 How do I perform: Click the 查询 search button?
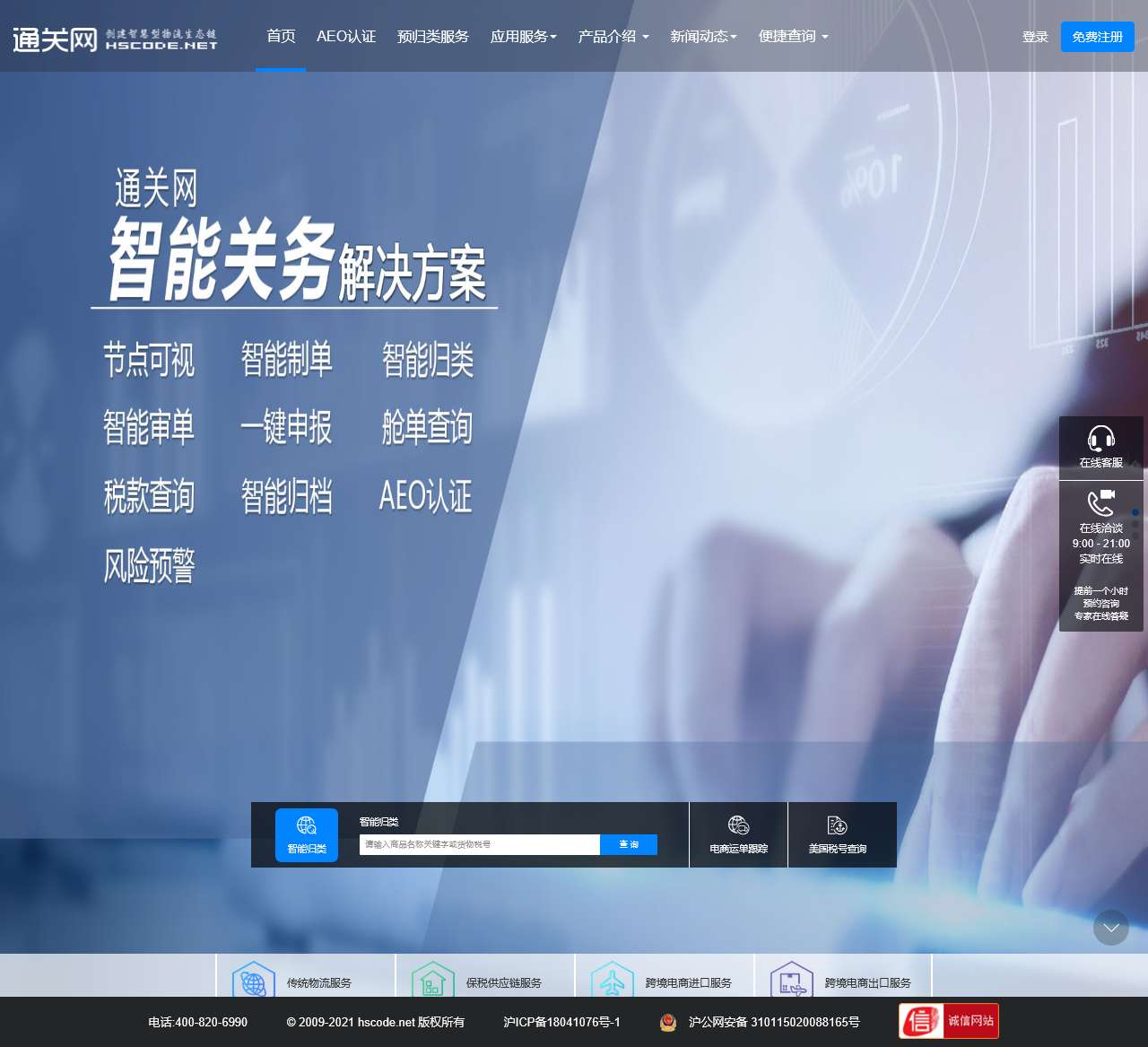pos(629,844)
